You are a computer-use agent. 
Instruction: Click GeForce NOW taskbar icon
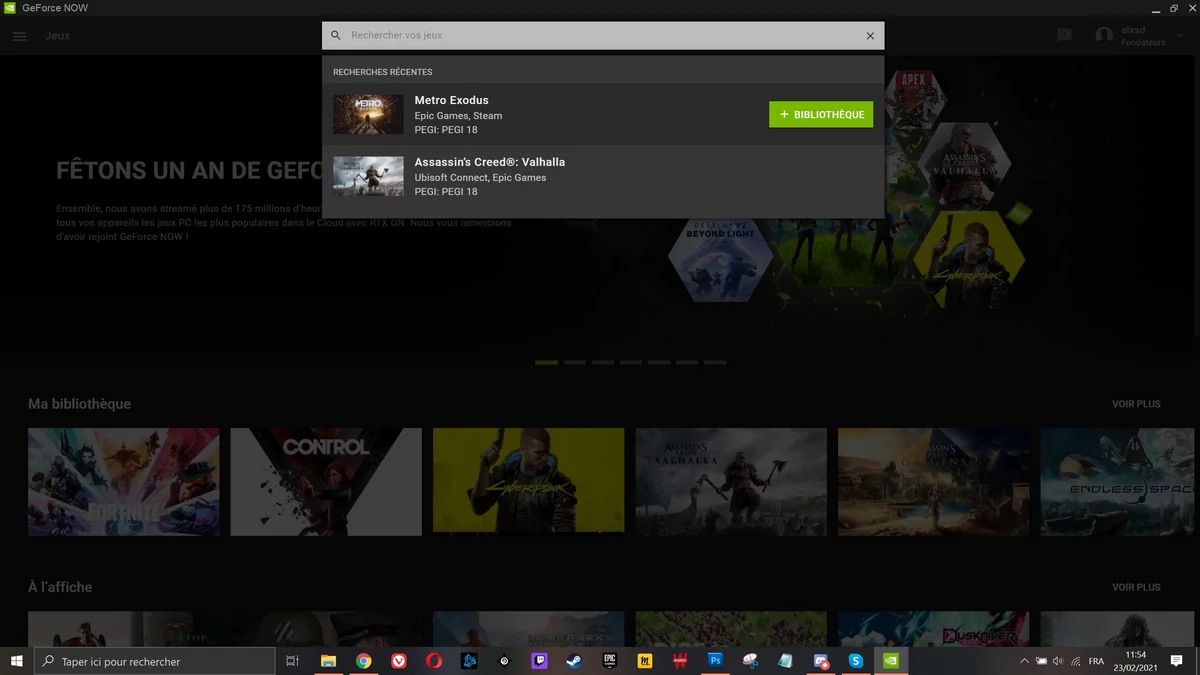coord(891,661)
